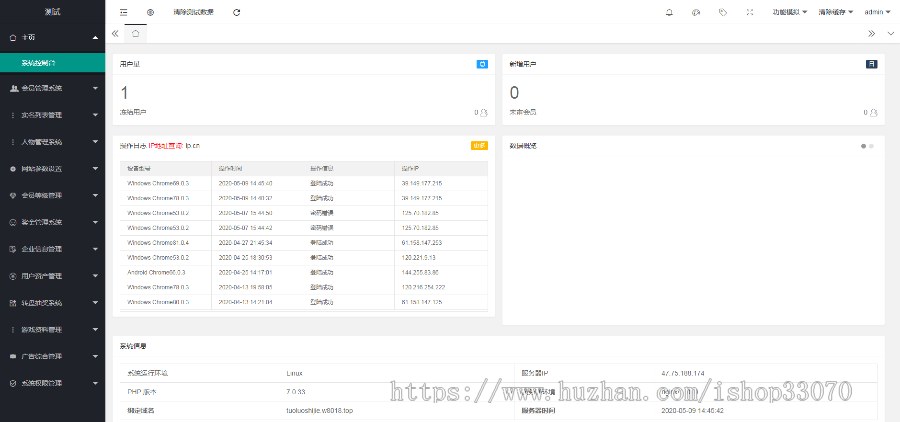Click the dark badge on the new users card
The height and width of the screenshot is (422, 900).
click(x=872, y=64)
